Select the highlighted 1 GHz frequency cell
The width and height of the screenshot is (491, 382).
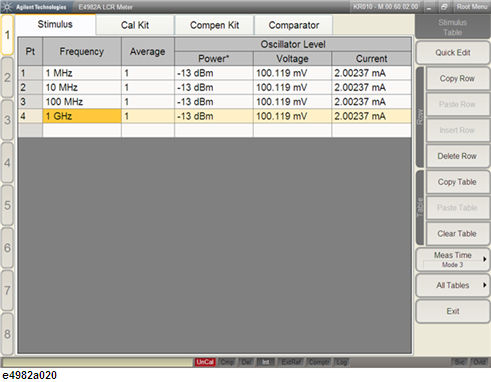[x=82, y=116]
